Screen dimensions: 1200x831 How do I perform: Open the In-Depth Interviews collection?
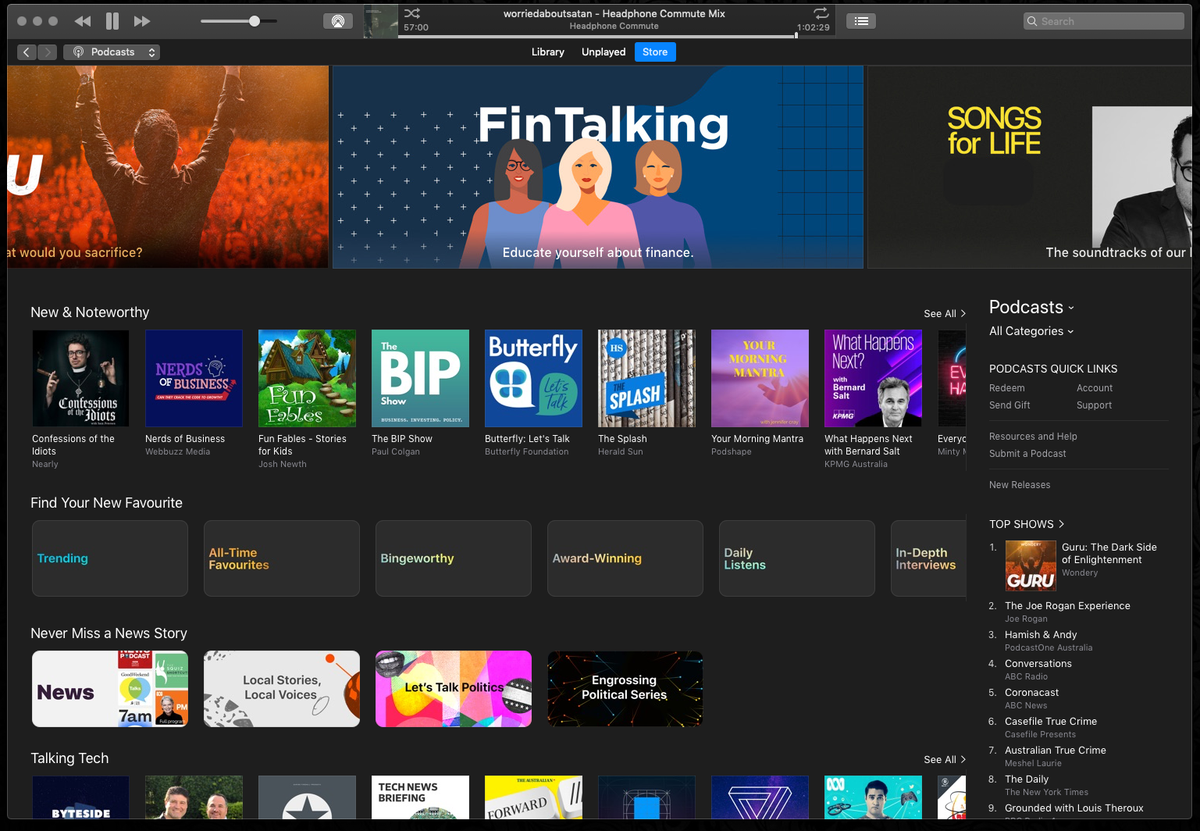point(929,558)
